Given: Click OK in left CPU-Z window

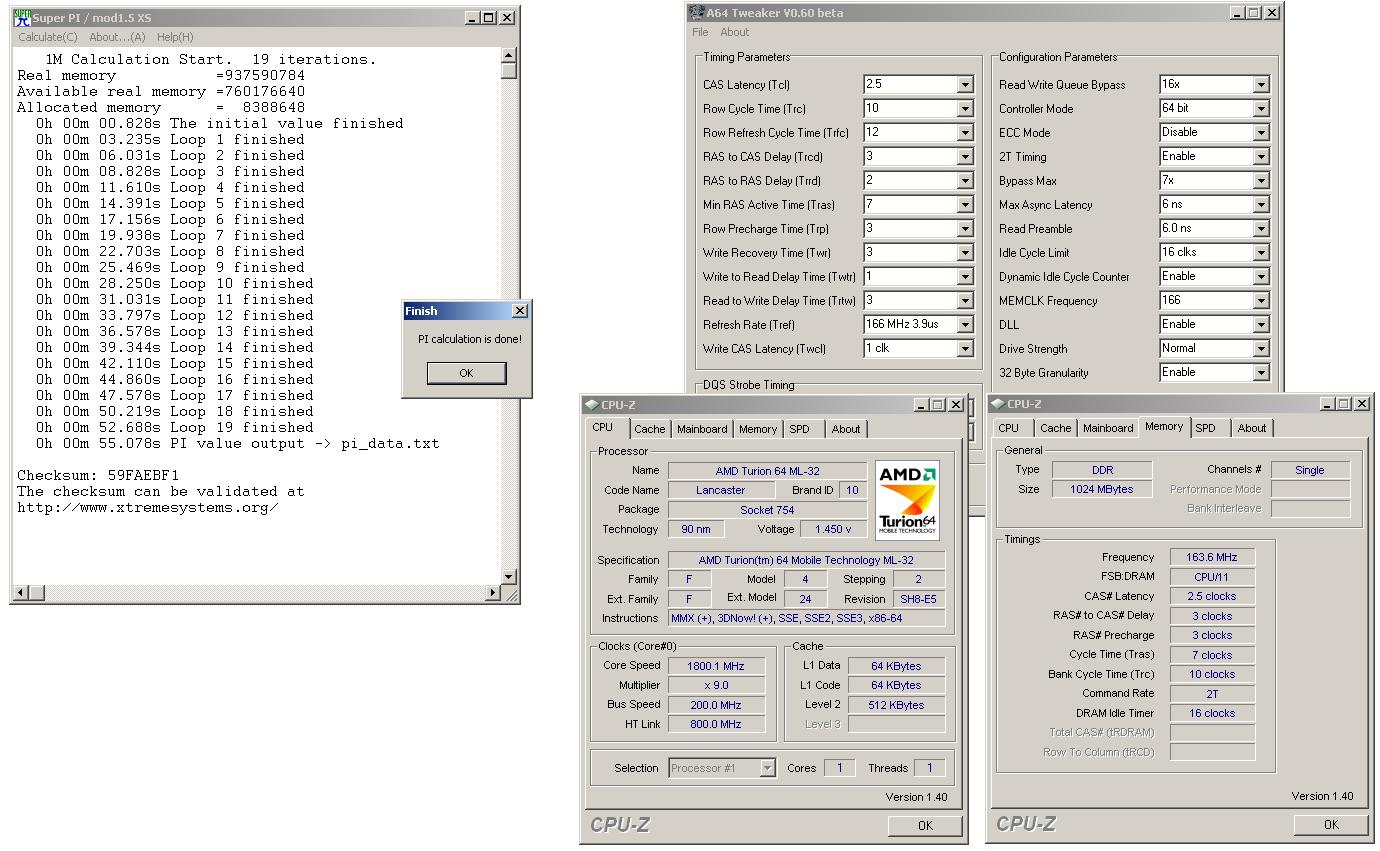Looking at the screenshot, I should [925, 825].
